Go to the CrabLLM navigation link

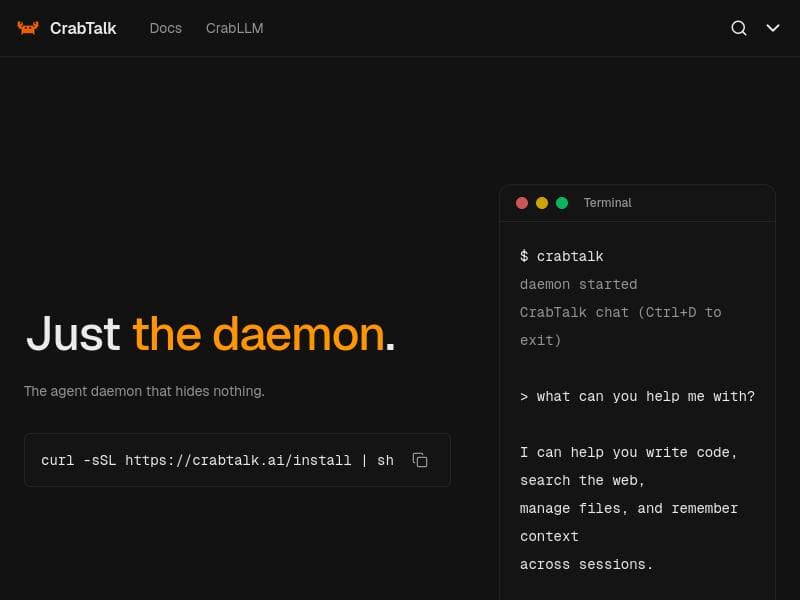click(x=234, y=28)
